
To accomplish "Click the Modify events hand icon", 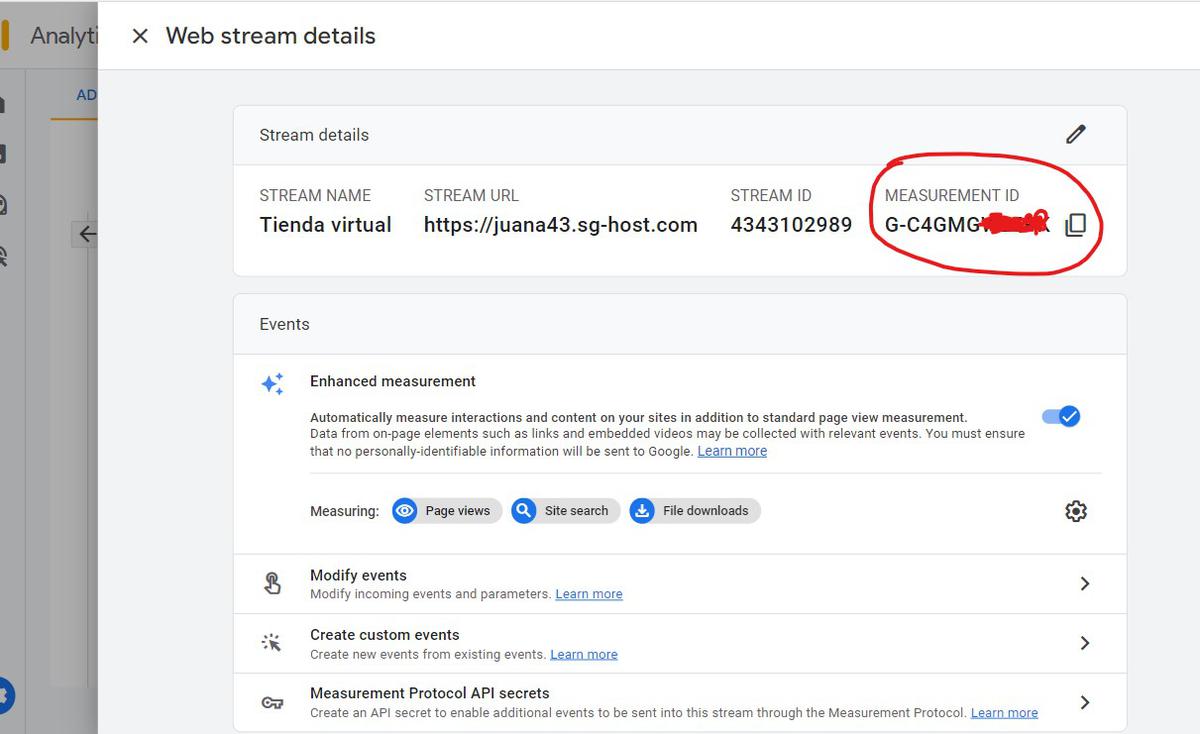I will click(272, 584).
